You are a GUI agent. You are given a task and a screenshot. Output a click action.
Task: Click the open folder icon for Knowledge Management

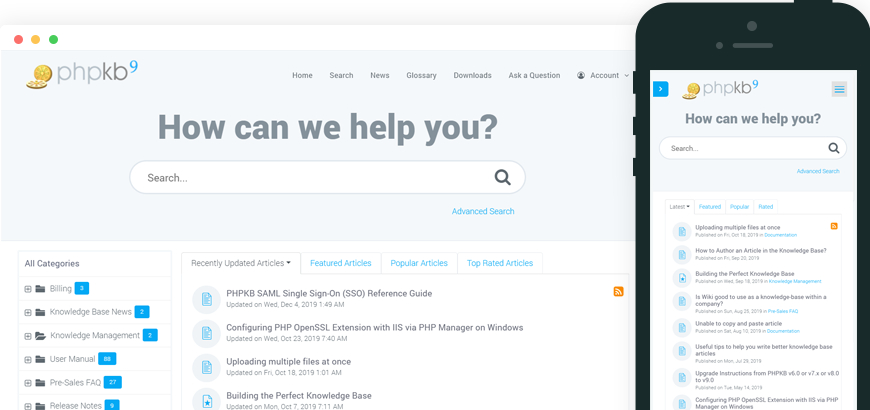pos(41,335)
